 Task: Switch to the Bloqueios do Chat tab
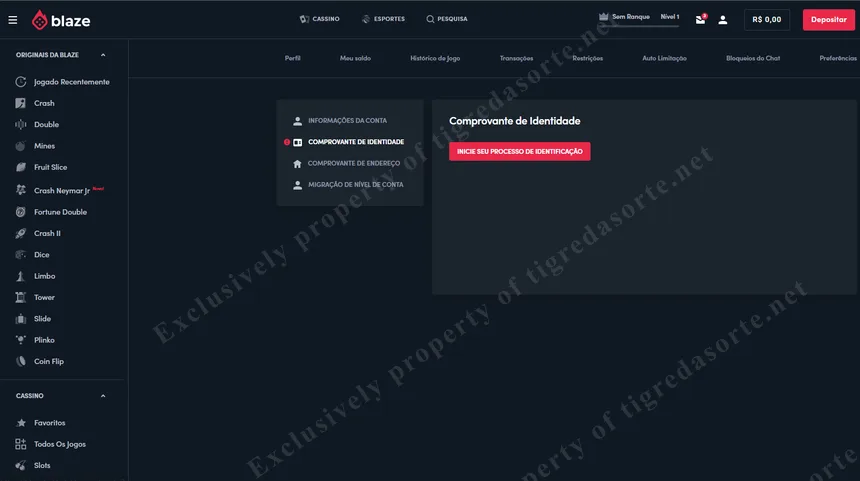753,58
